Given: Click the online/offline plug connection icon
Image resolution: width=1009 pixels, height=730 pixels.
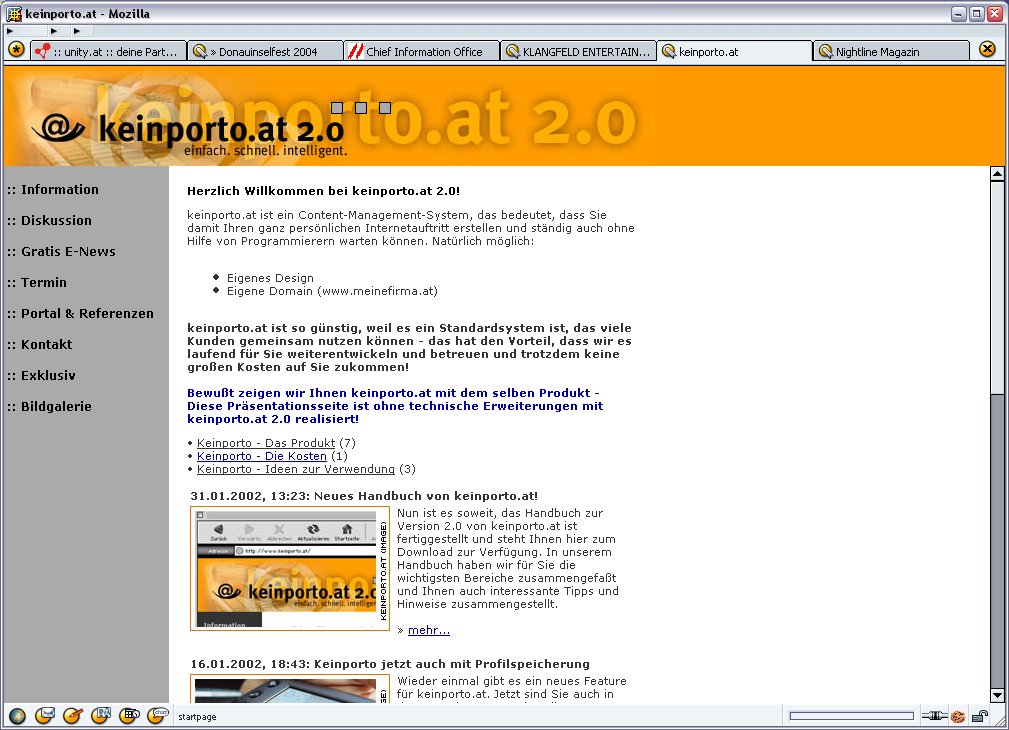Looking at the screenshot, I should click(x=934, y=716).
